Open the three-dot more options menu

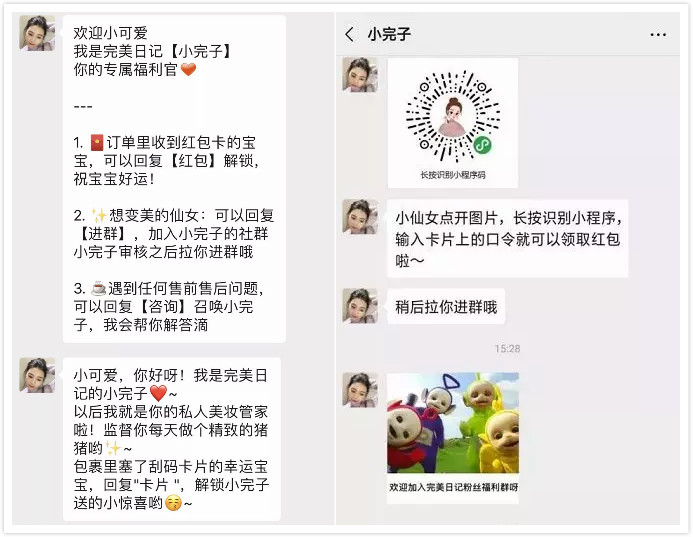pos(658,34)
